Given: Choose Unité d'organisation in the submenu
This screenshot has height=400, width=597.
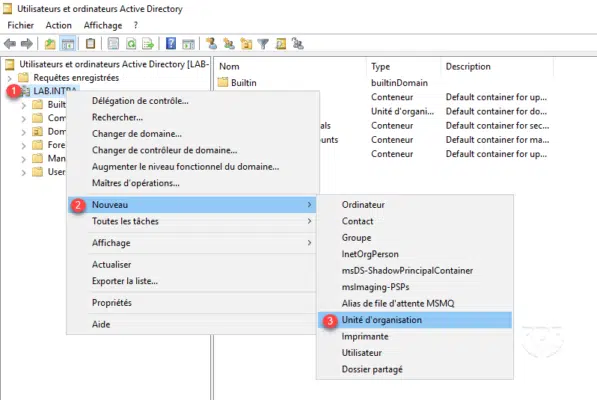Looking at the screenshot, I should [415, 320].
